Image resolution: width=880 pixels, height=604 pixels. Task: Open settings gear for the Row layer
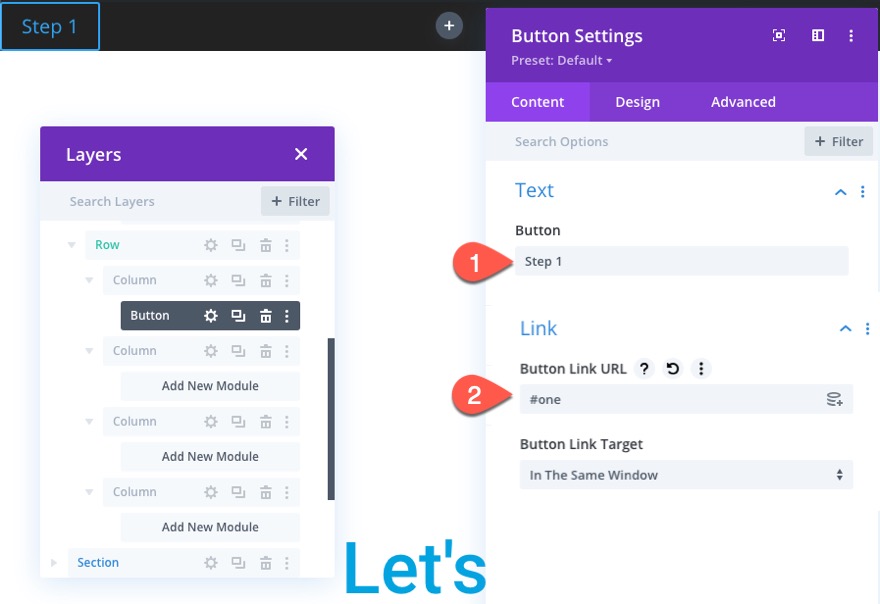coord(210,245)
